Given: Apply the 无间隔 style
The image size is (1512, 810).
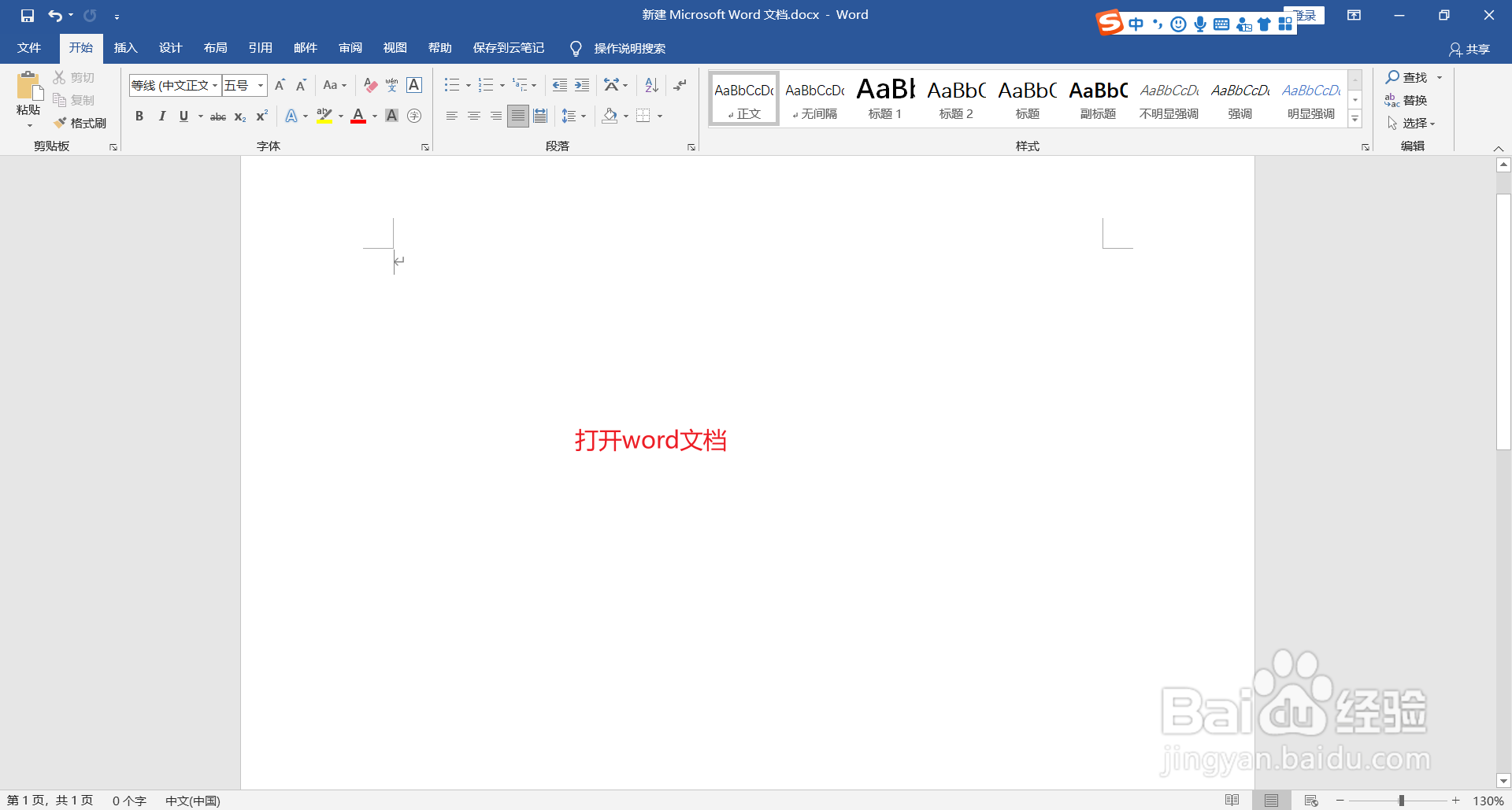Looking at the screenshot, I should (815, 98).
